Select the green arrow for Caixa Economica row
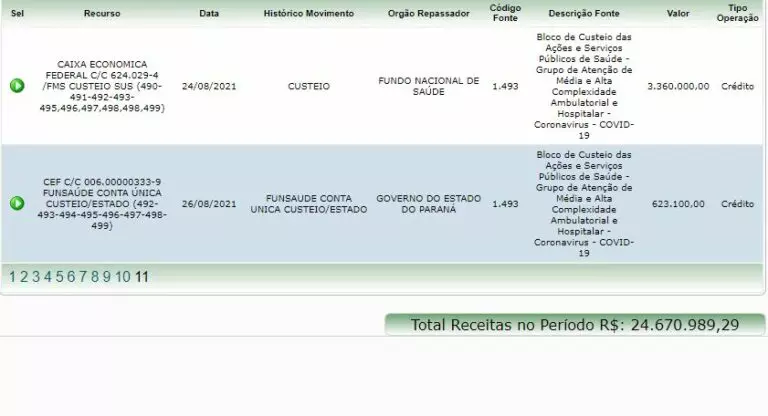768x416 pixels. (17, 86)
